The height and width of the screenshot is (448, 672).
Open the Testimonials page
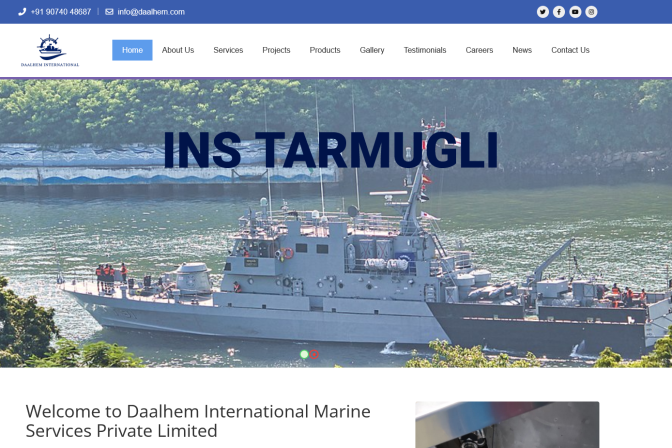pos(425,50)
